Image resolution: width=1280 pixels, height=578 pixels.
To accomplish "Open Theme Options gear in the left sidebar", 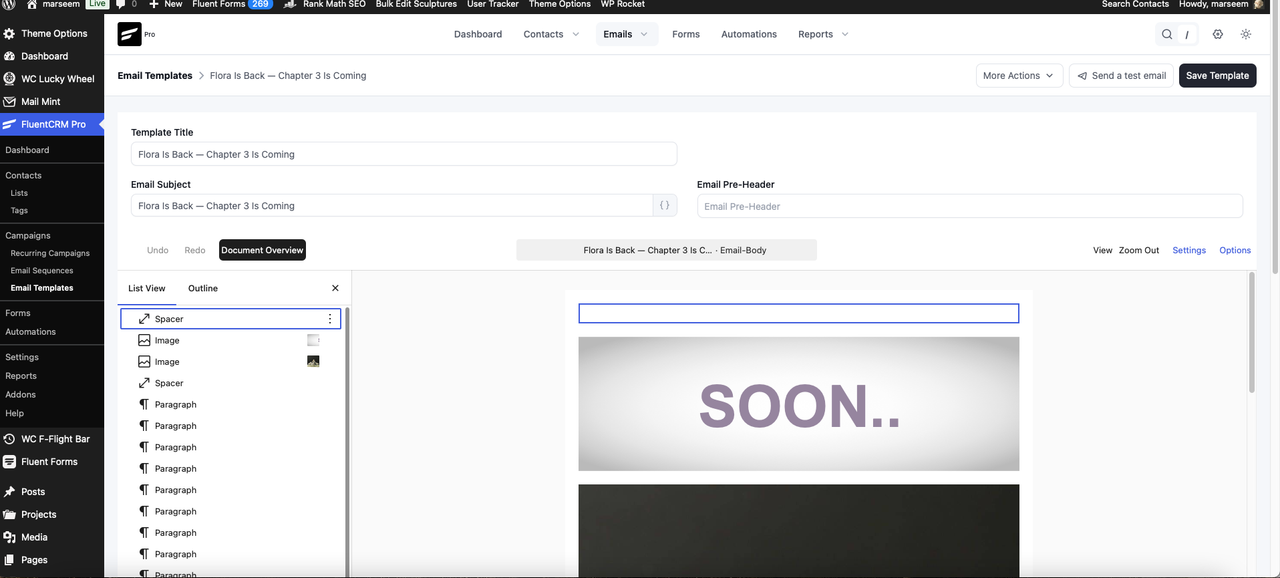I will [x=9, y=33].
